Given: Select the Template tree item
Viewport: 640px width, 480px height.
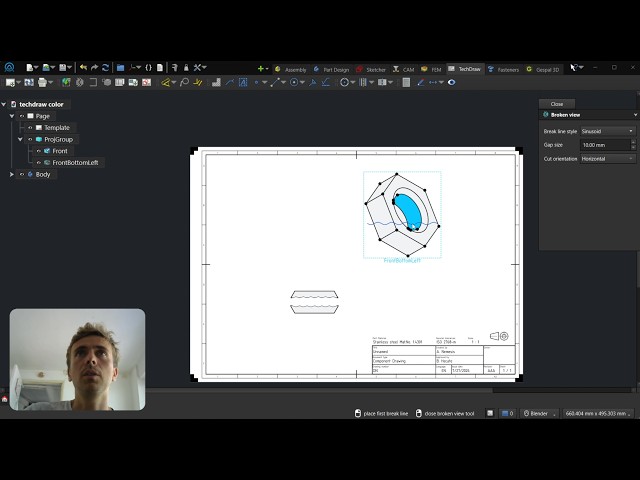Looking at the screenshot, I should pyautogui.click(x=57, y=128).
